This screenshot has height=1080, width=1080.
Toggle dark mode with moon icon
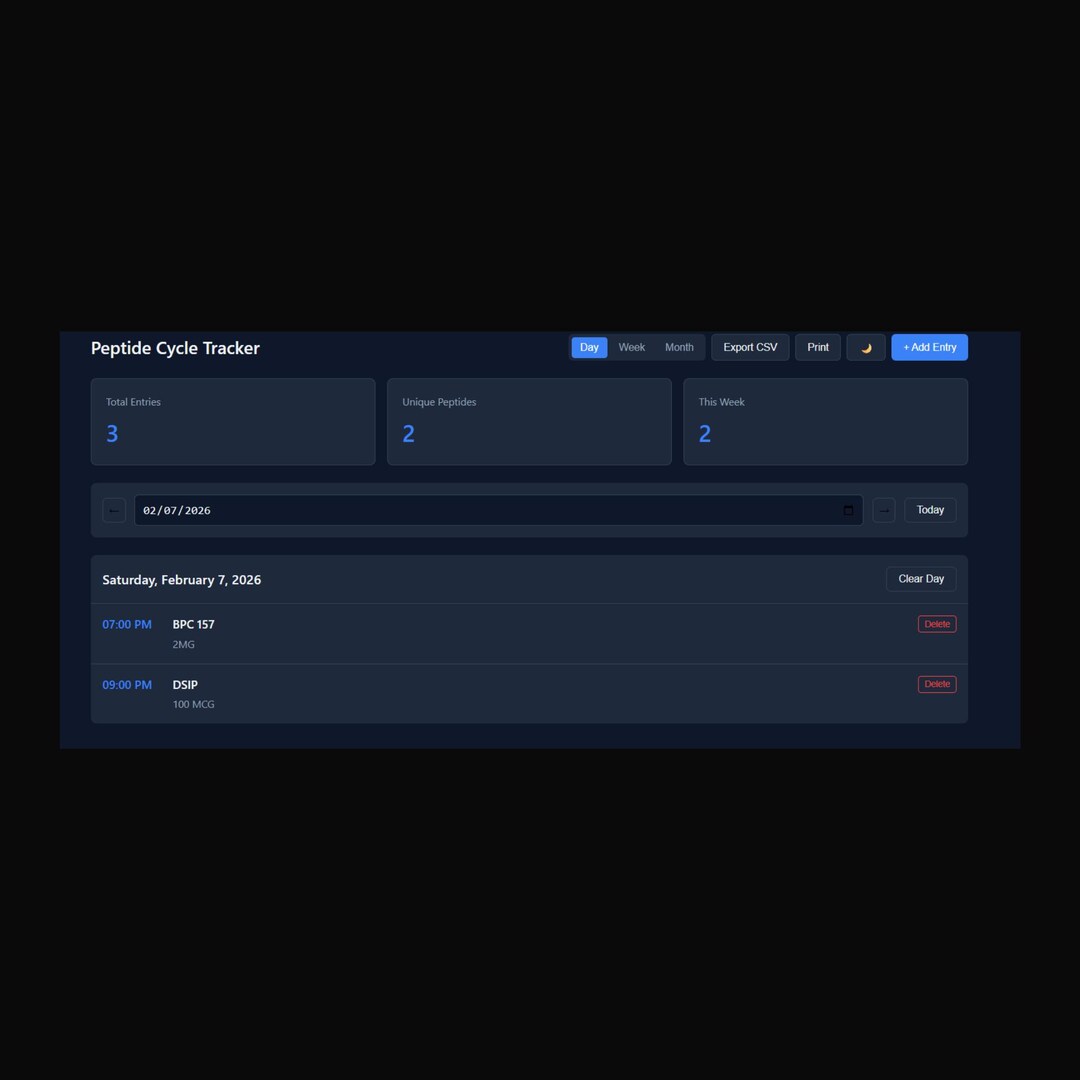coord(866,347)
